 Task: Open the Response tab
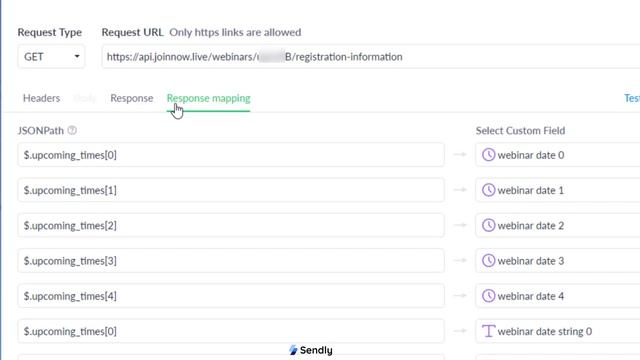[x=131, y=98]
